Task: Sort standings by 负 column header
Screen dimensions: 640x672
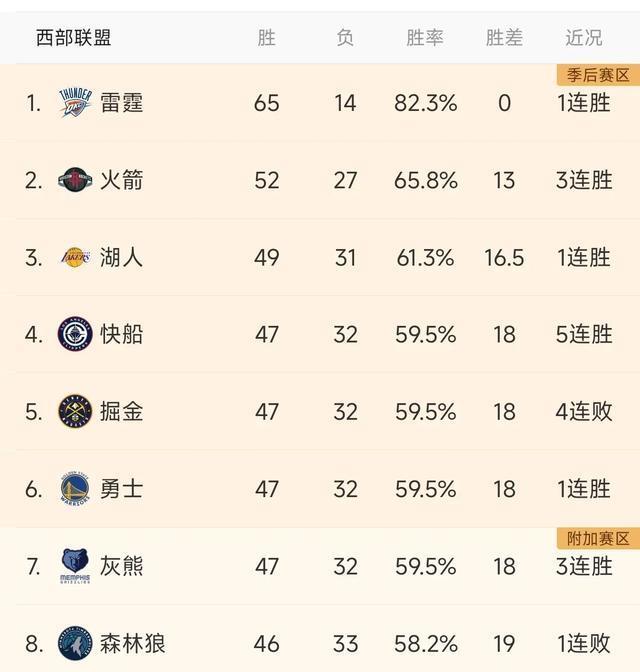Action: point(345,38)
